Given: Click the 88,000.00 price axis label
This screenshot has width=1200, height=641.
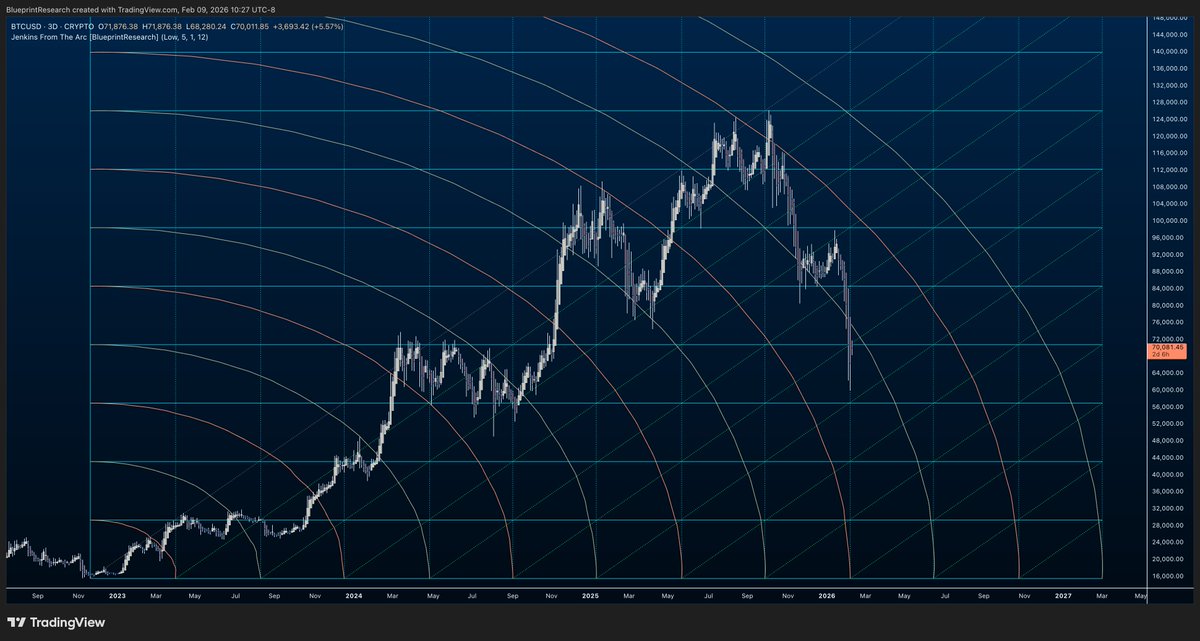Looking at the screenshot, I should pyautogui.click(x=1167, y=271).
